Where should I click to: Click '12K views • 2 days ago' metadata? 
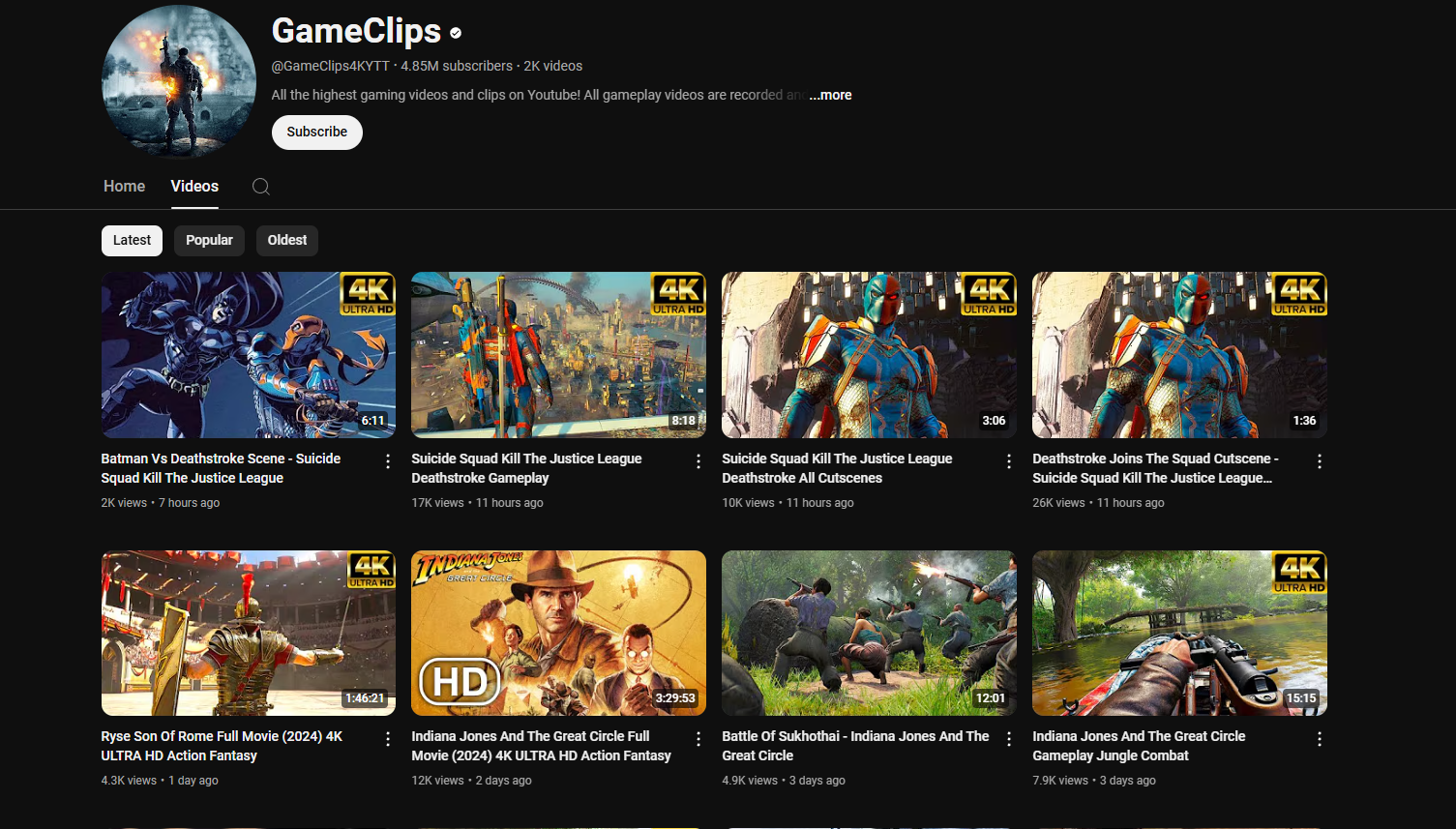click(x=471, y=781)
